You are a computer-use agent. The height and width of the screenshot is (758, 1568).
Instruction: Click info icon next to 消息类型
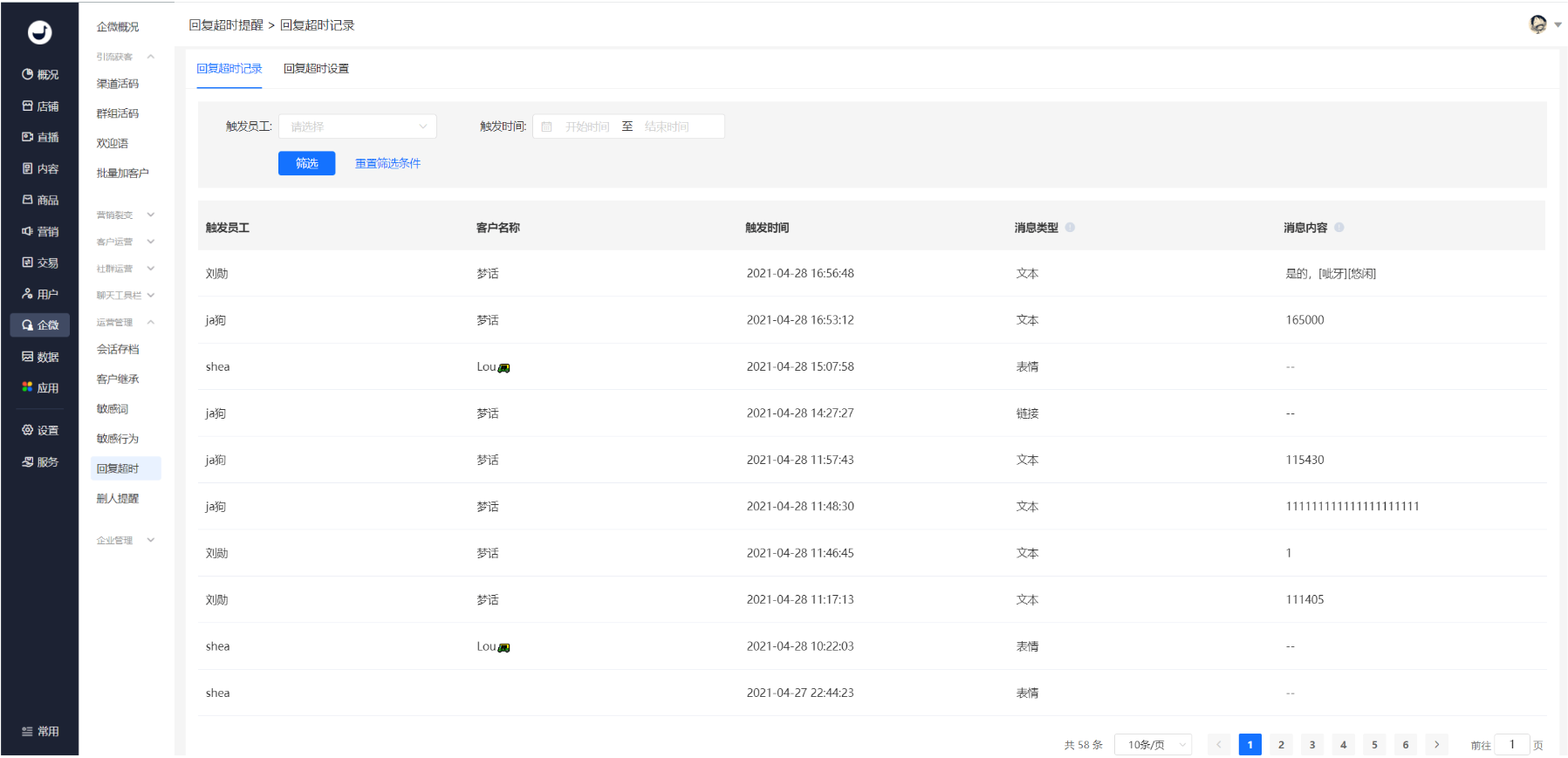point(1070,228)
